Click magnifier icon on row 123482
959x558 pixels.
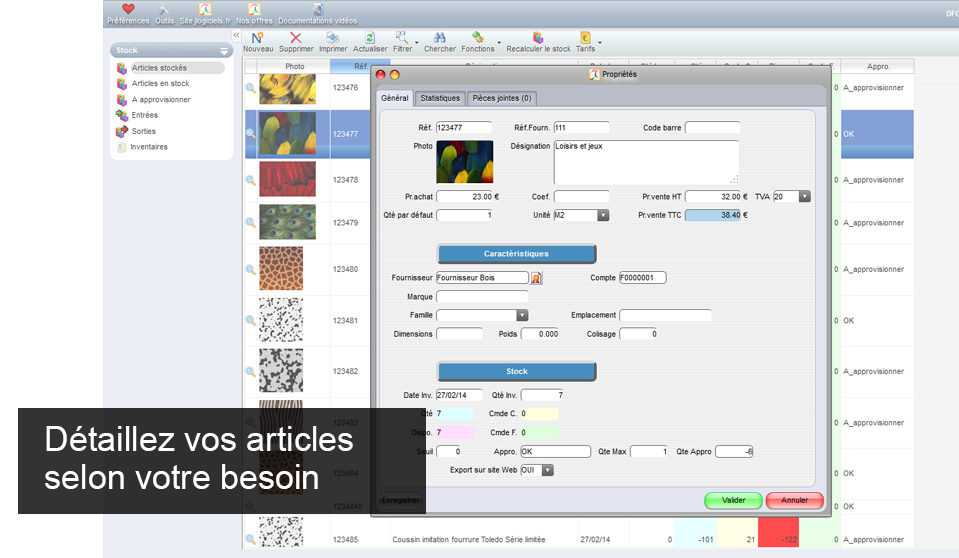pos(251,371)
